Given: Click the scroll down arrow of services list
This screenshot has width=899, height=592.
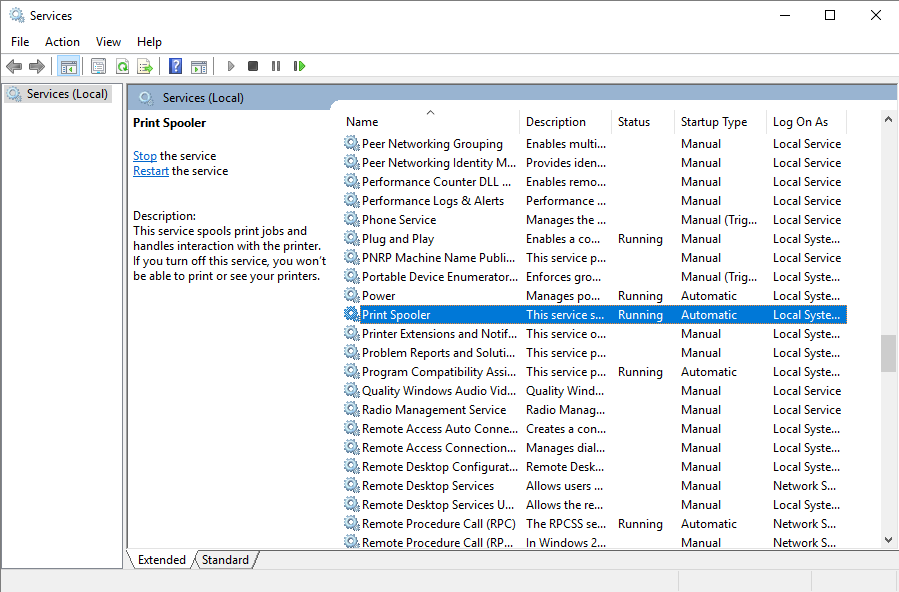Looking at the screenshot, I should click(888, 540).
